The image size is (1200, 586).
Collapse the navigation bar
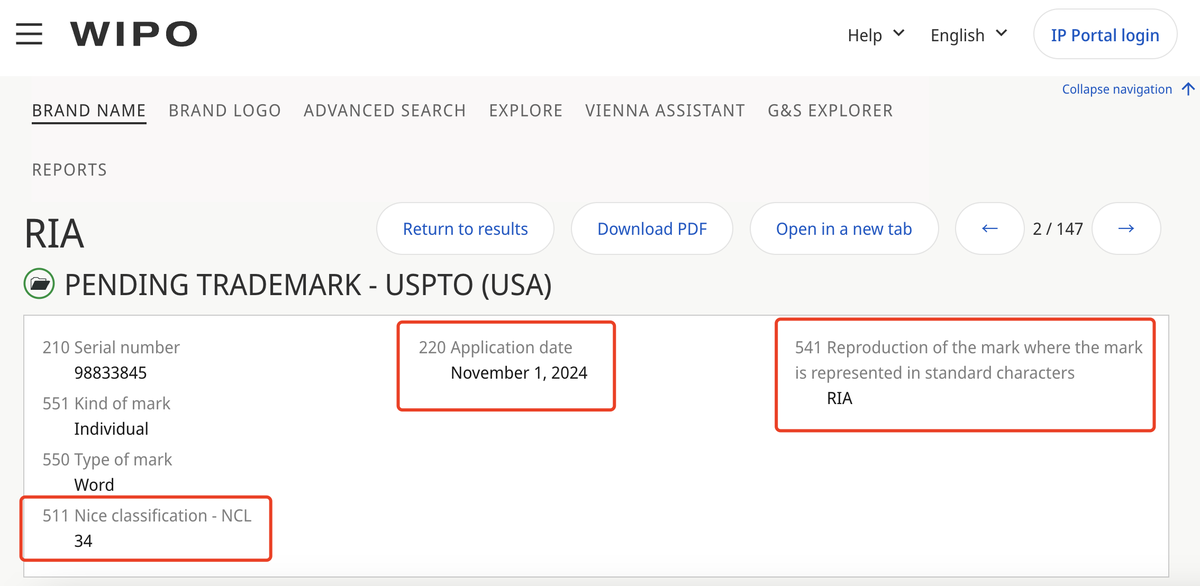pyautogui.click(x=1128, y=89)
